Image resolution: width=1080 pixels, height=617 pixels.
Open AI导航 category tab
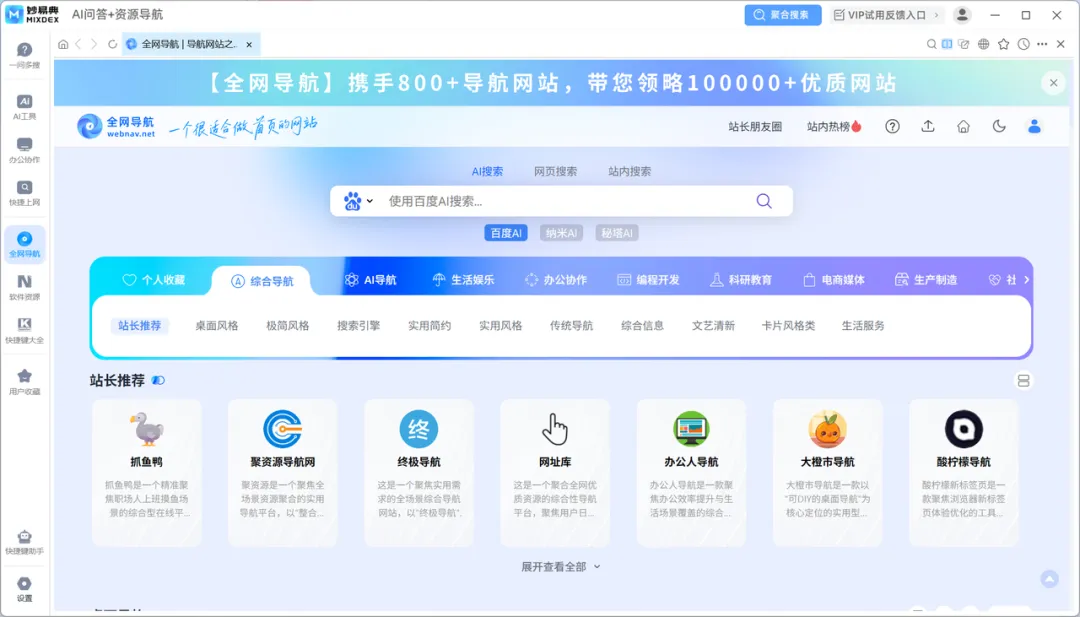pyautogui.click(x=371, y=280)
